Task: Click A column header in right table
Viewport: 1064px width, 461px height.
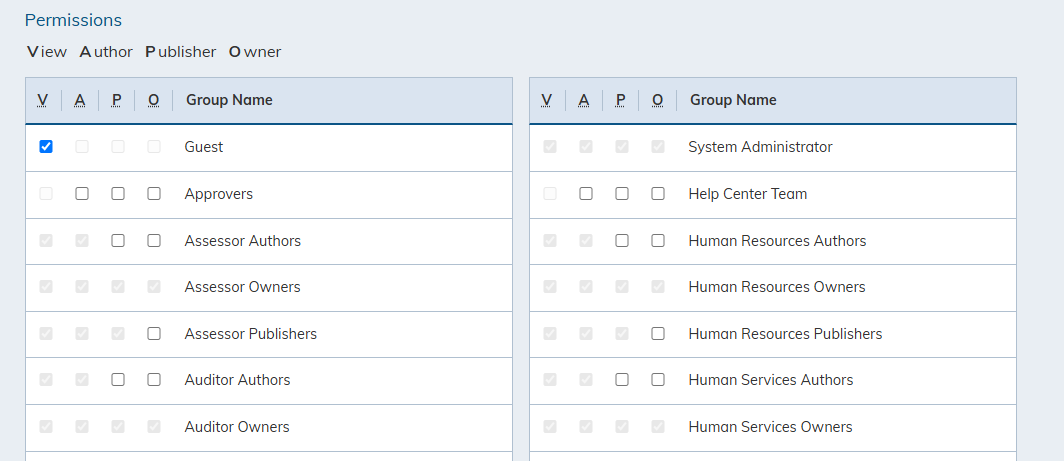Action: point(584,100)
